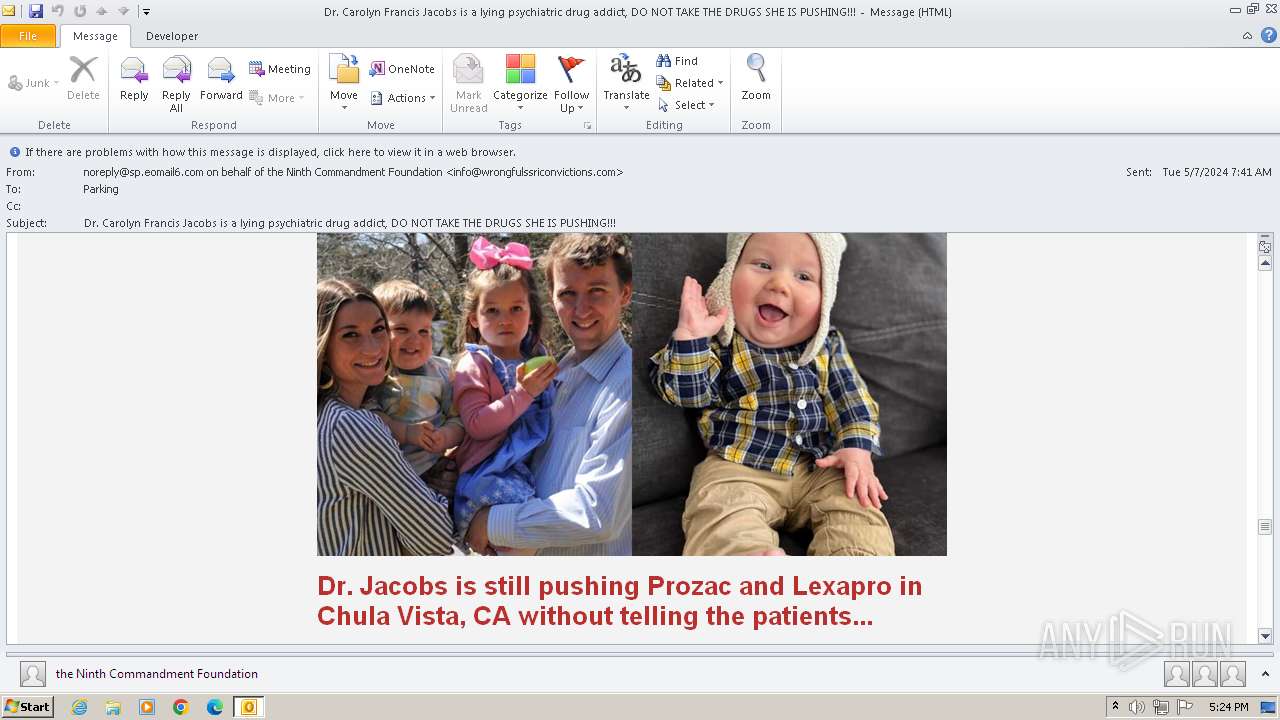Screen dimensions: 1280x720
Task: Click the family photo in email body
Action: pos(474,394)
